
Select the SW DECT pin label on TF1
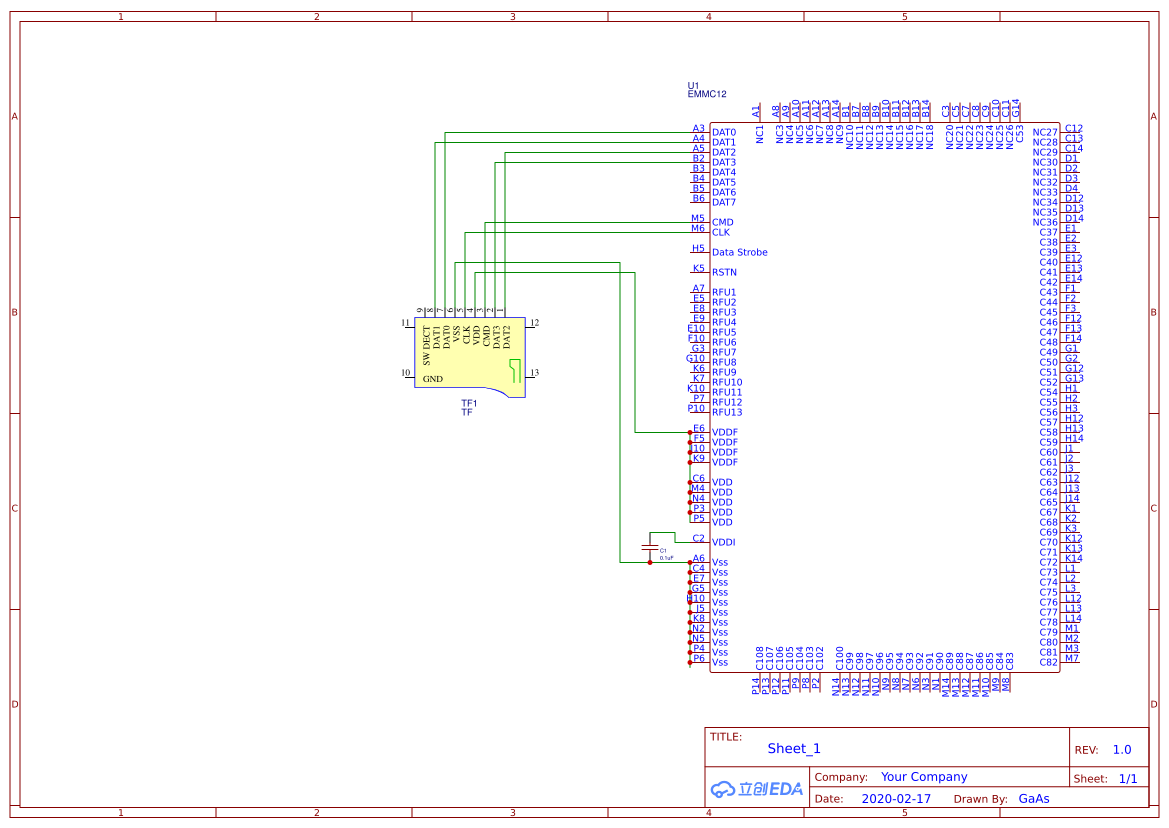pyautogui.click(x=426, y=346)
